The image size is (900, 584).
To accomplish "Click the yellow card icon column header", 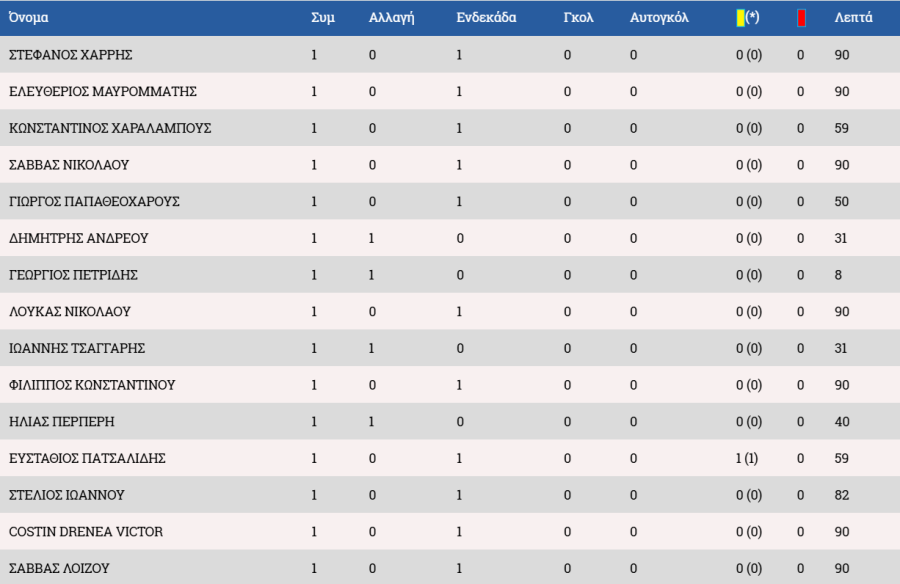I will coord(741,18).
